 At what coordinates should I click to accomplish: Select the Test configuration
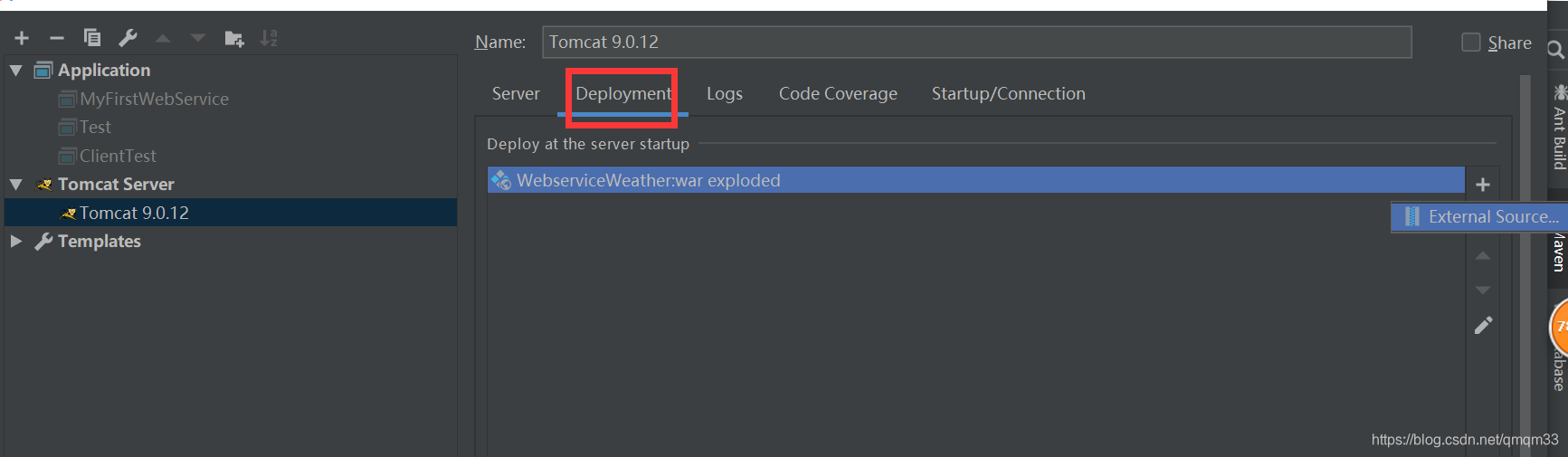click(95, 127)
